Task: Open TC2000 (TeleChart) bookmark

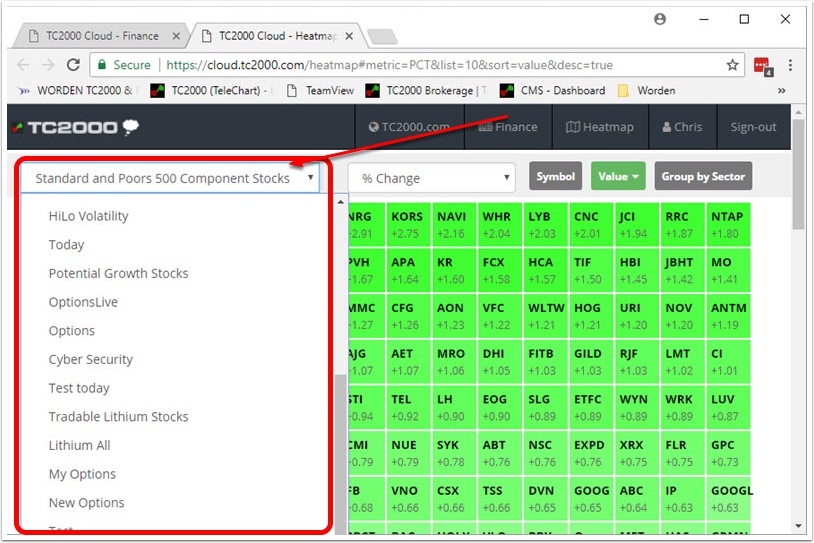Action: (210, 90)
